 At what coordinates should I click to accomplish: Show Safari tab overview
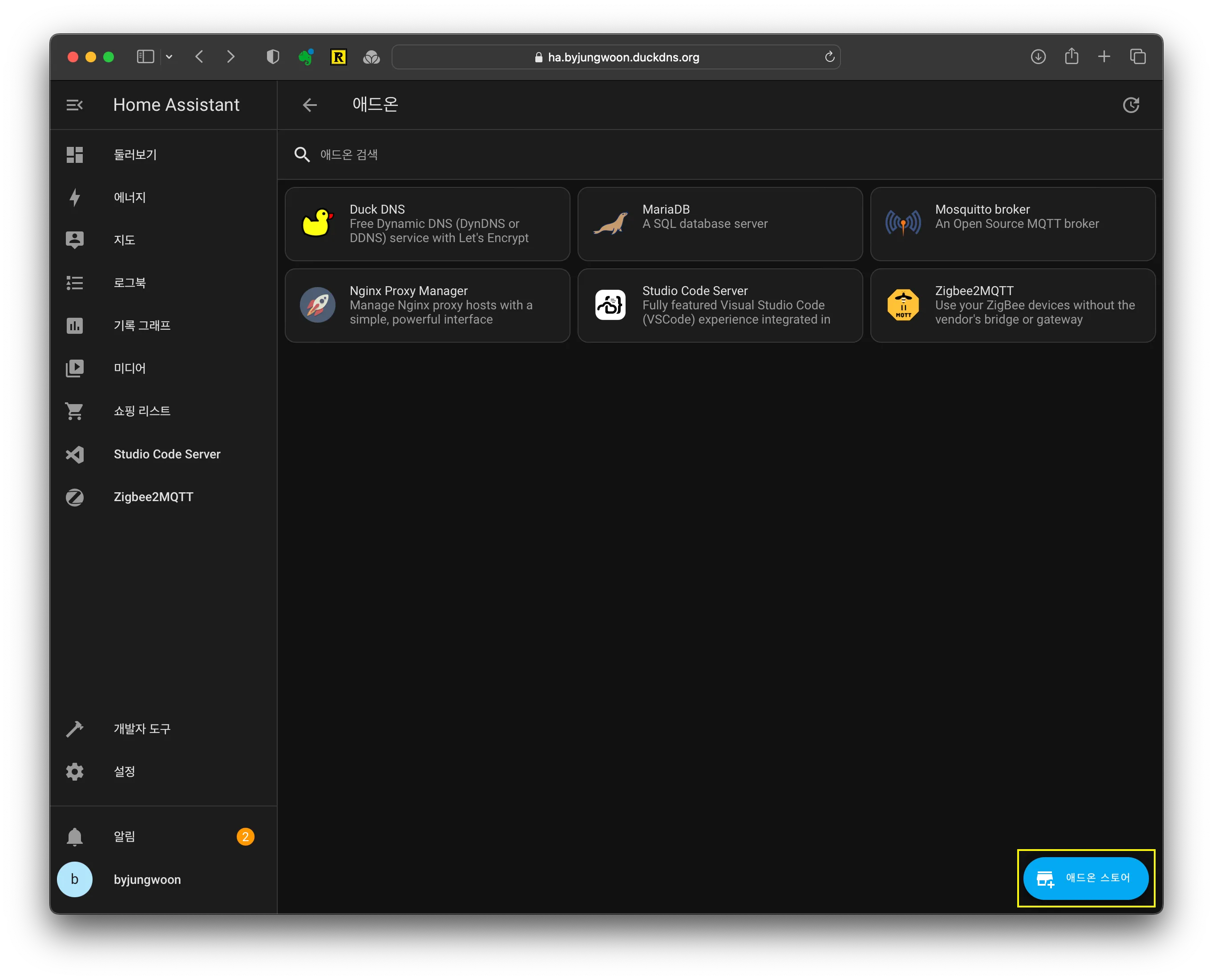(1138, 57)
